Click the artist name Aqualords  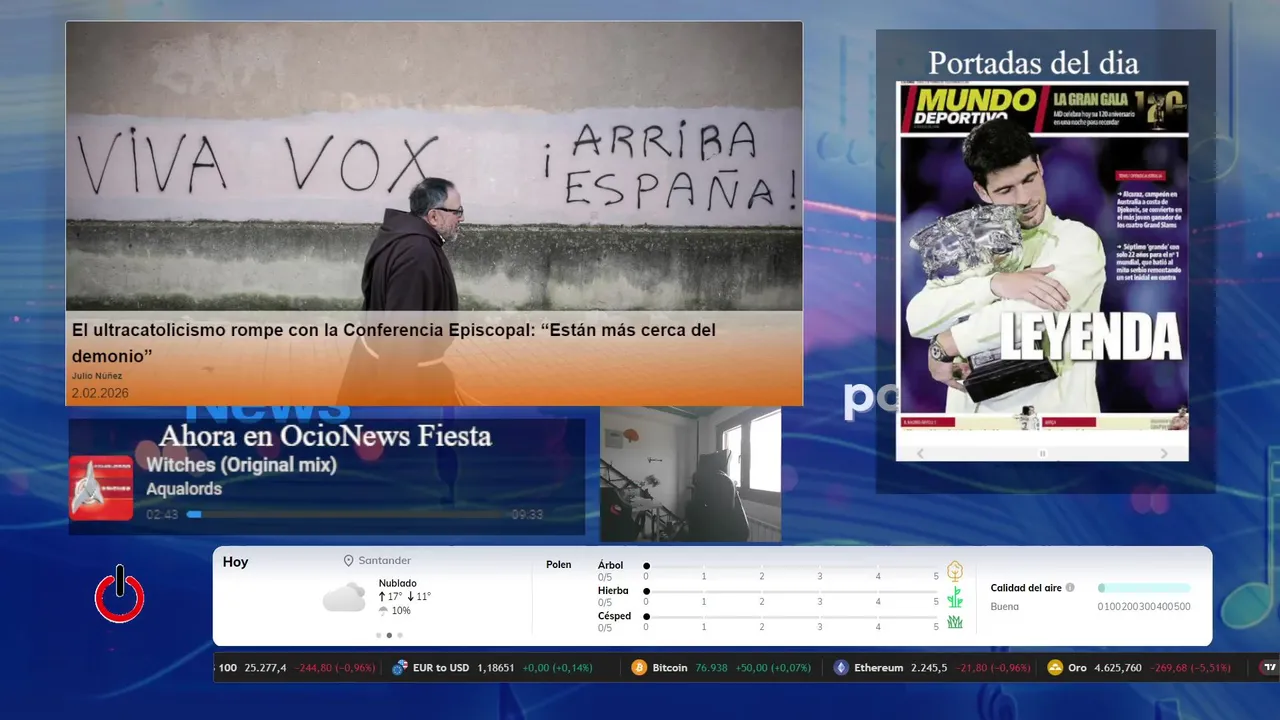pyautogui.click(x=184, y=489)
